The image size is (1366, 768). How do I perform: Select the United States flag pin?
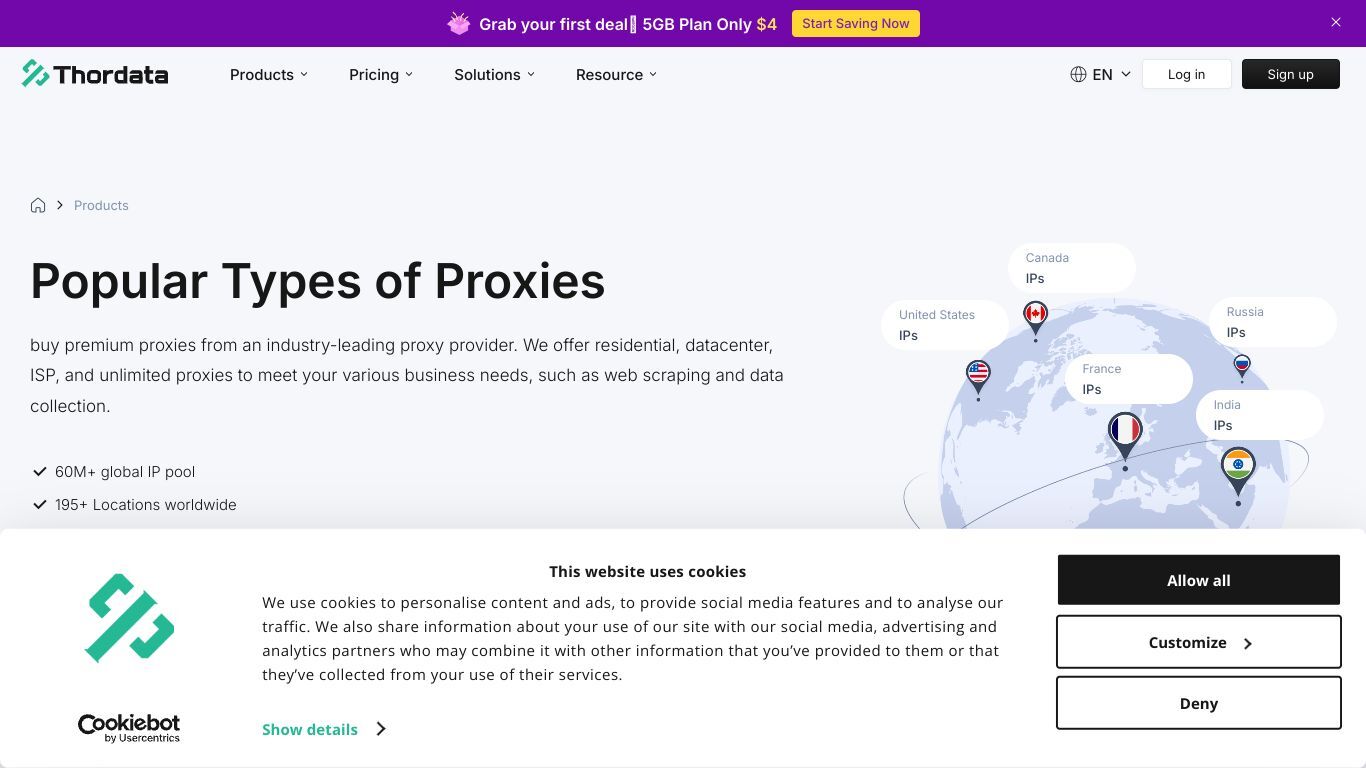[x=978, y=377]
